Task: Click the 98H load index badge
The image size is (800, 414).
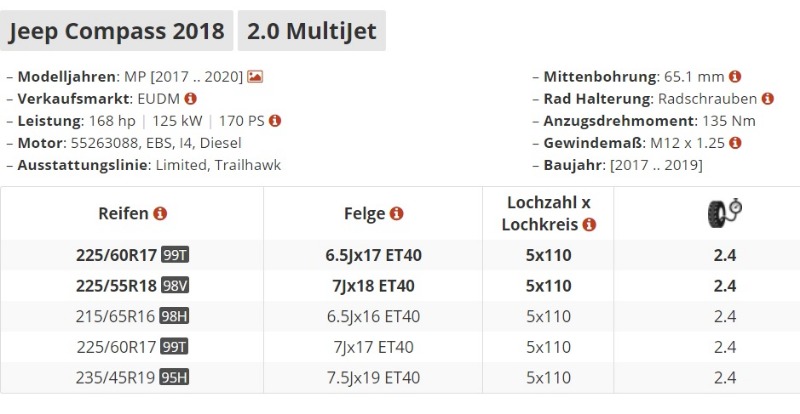Action: [175, 317]
